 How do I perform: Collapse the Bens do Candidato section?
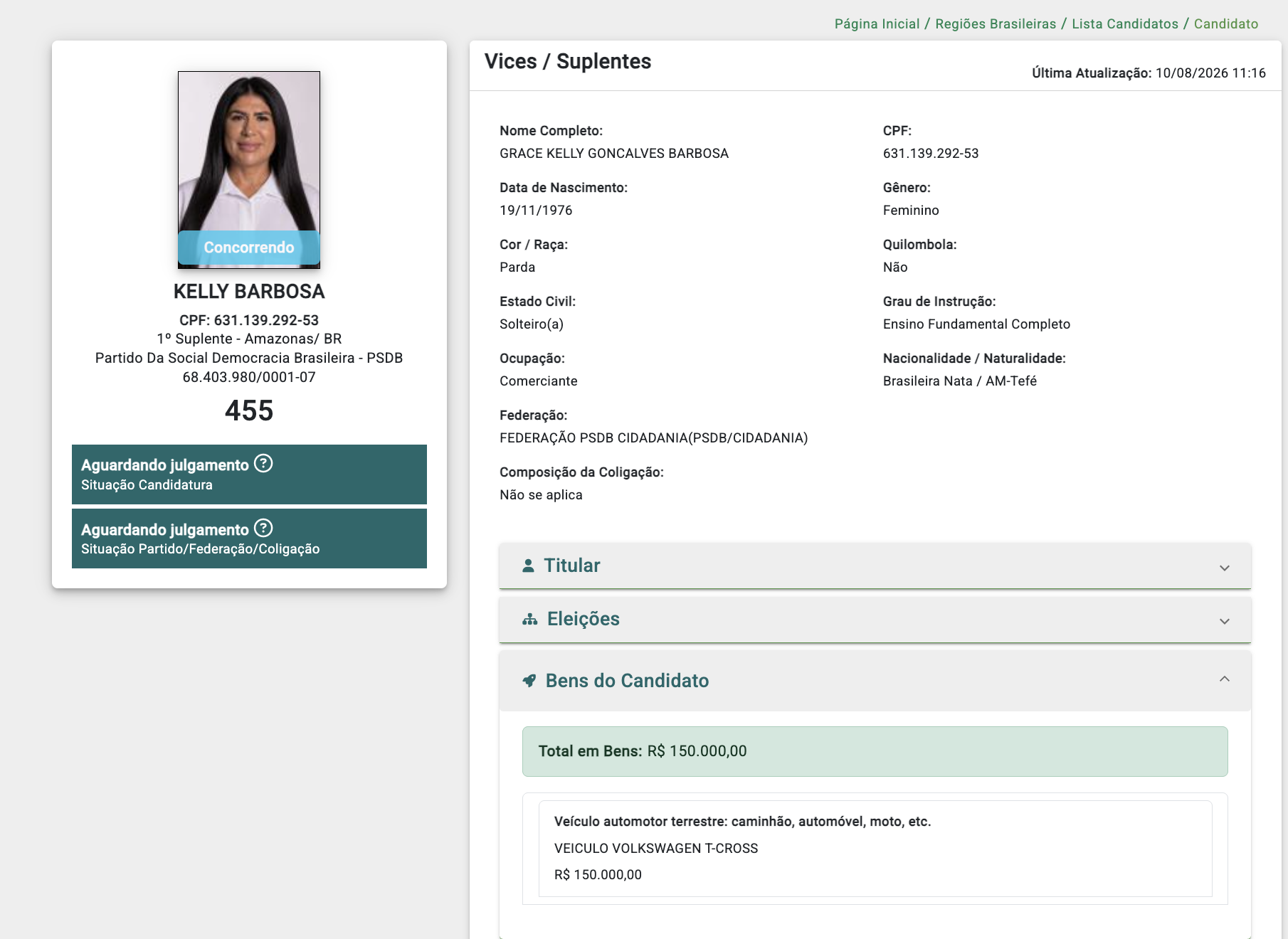[x=875, y=681]
